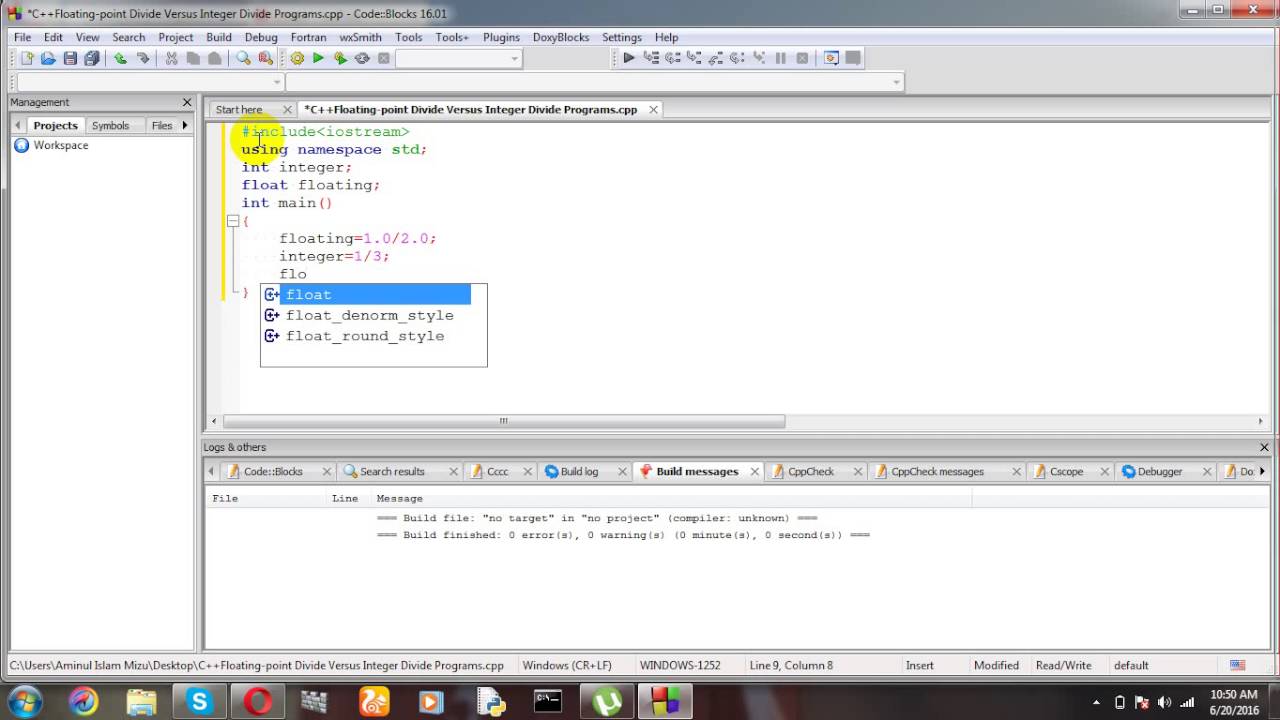The image size is (1280, 720).
Task: Click the Cut scissors icon
Action: (171, 58)
